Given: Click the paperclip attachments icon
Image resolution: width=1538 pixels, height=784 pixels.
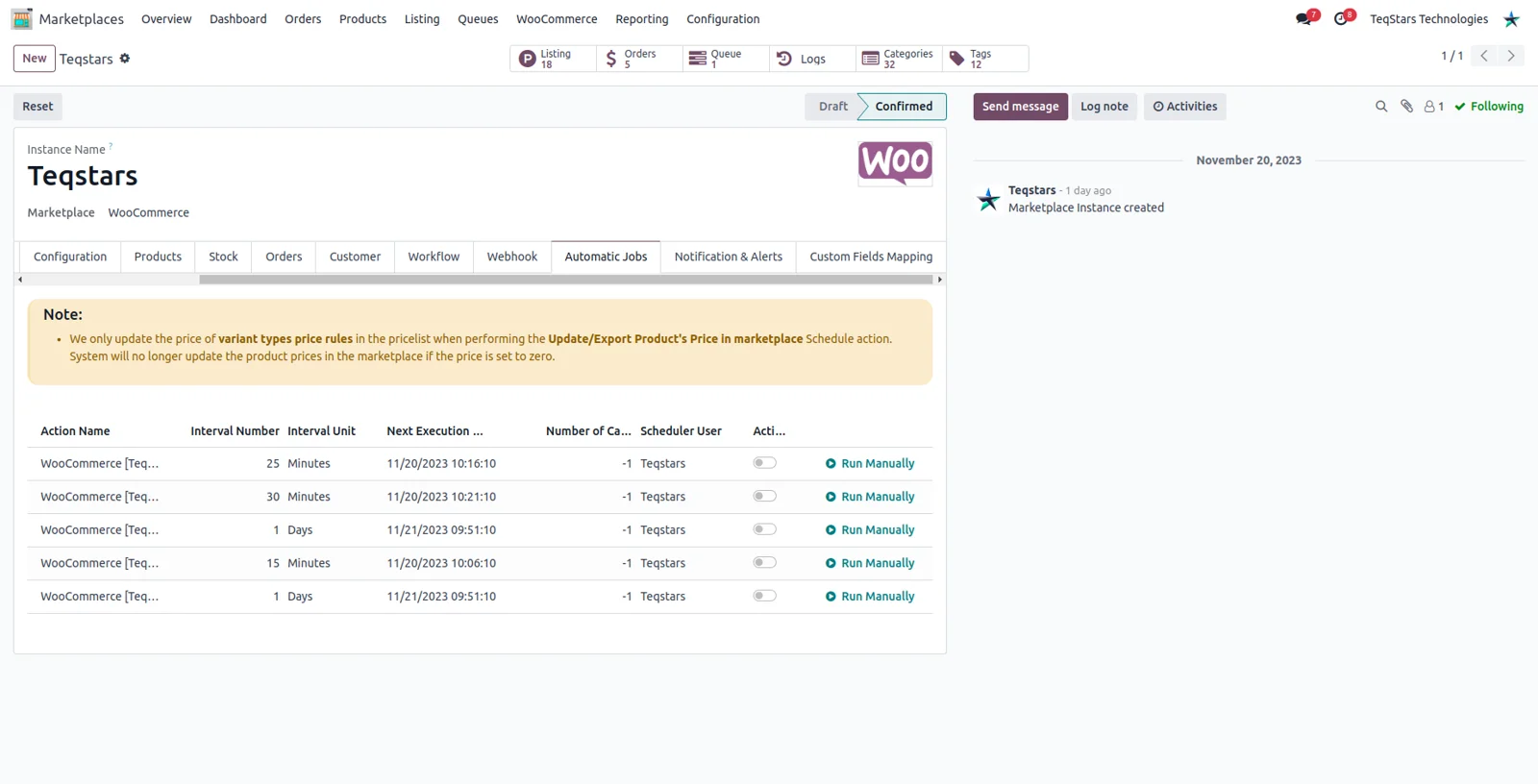Looking at the screenshot, I should pos(1406,107).
